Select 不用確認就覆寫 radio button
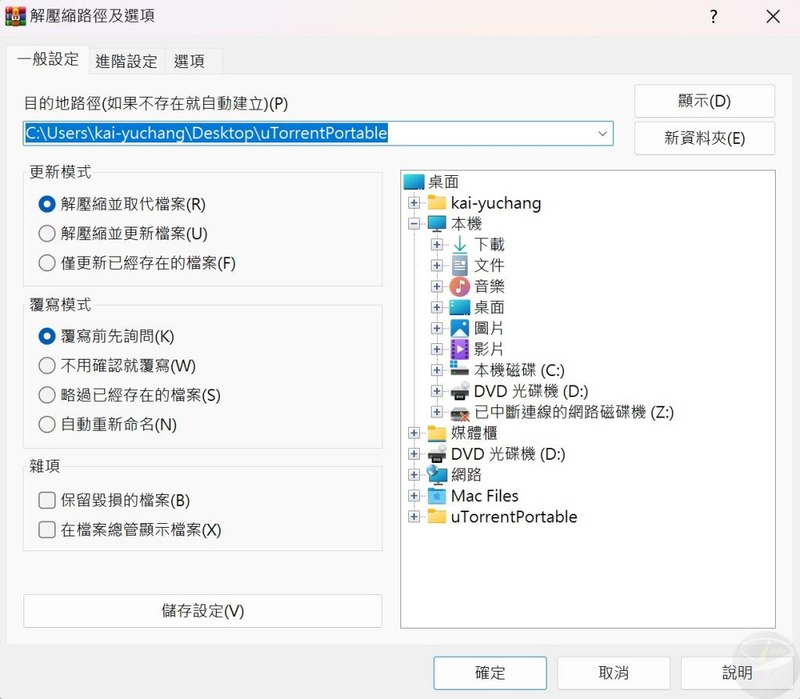The width and height of the screenshot is (800, 699). 47,366
